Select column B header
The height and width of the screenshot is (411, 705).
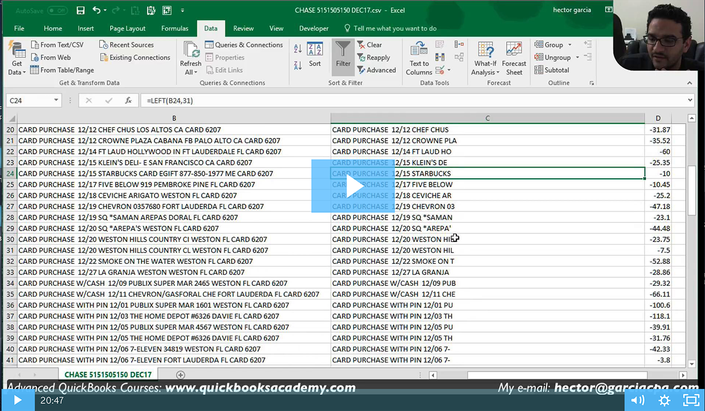click(174, 118)
